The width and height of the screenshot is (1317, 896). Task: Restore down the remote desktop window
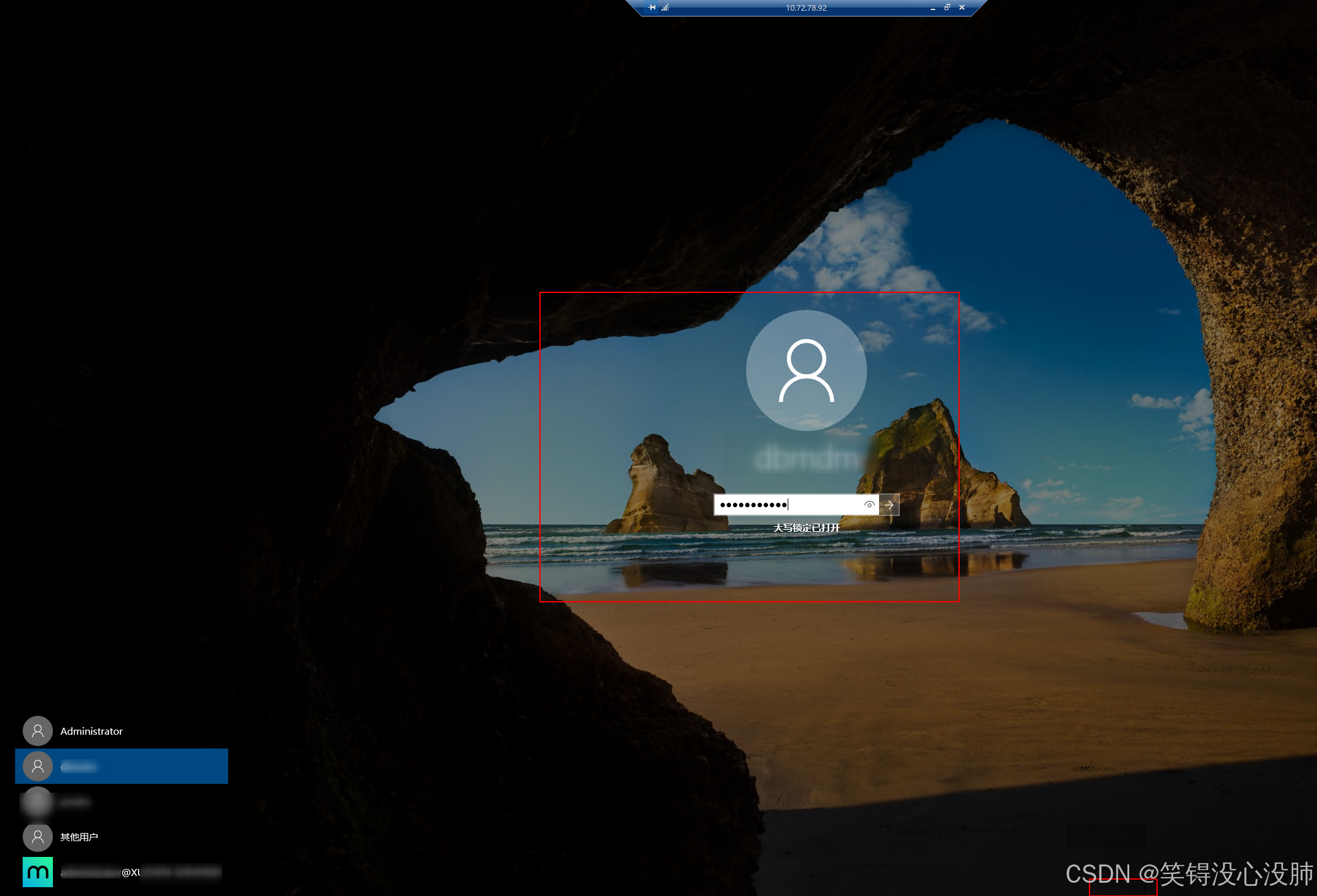(947, 8)
